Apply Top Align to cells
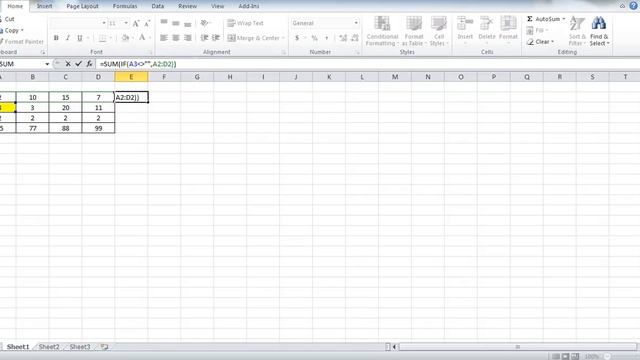This screenshot has width=640, height=360. 164,23
